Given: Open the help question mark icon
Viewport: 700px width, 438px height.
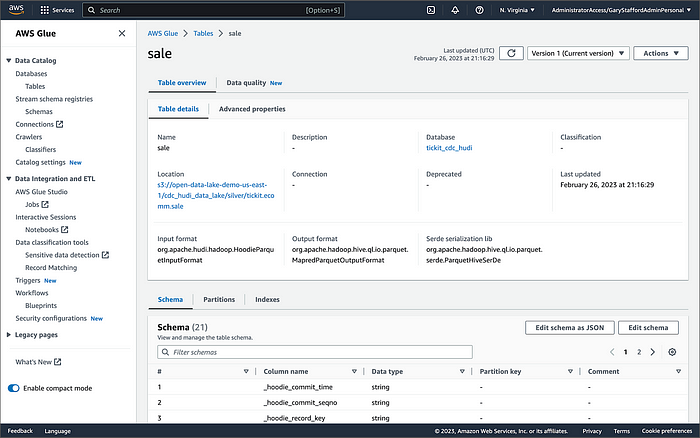Looking at the screenshot, I should (479, 10).
